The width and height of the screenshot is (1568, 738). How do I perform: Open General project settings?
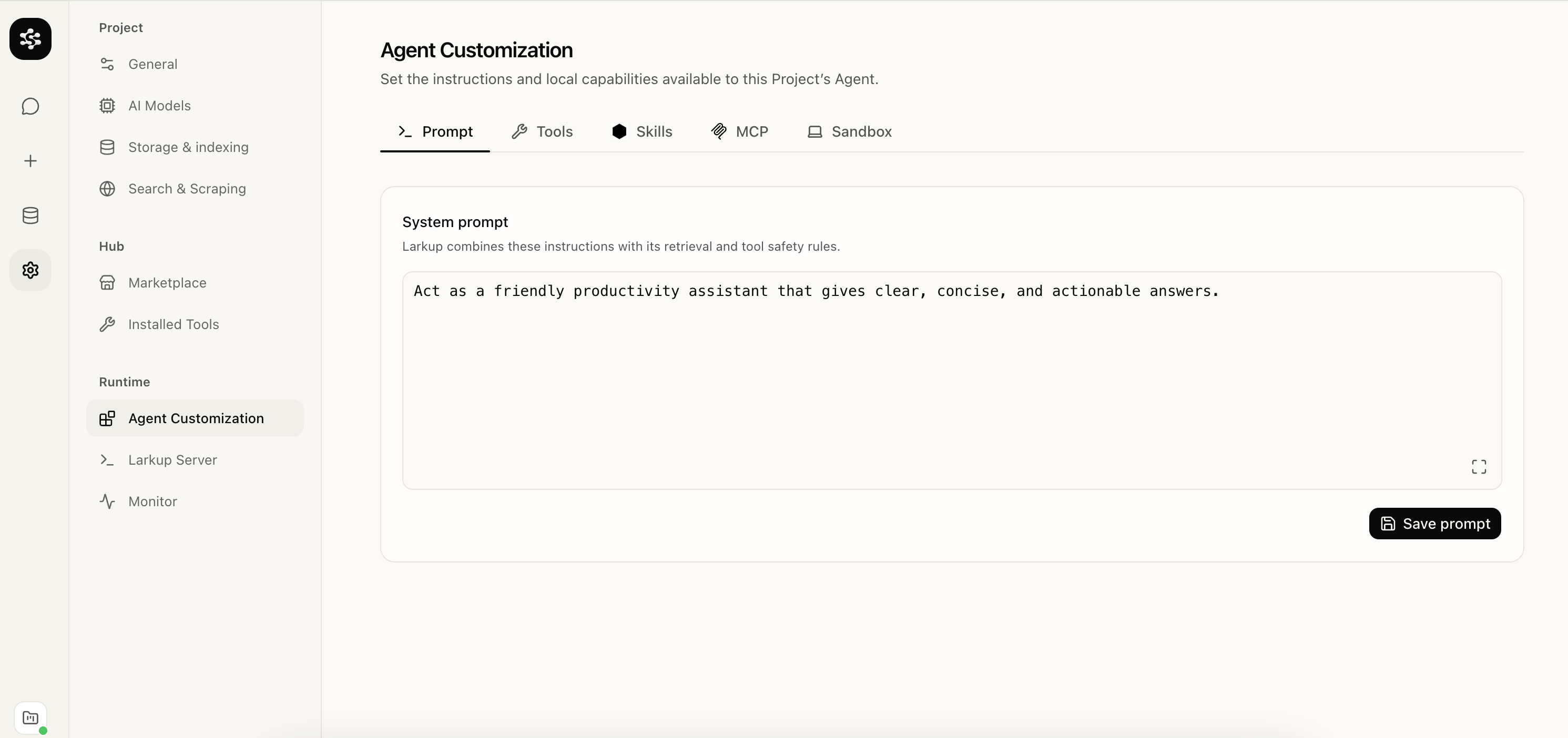pyautogui.click(x=195, y=64)
